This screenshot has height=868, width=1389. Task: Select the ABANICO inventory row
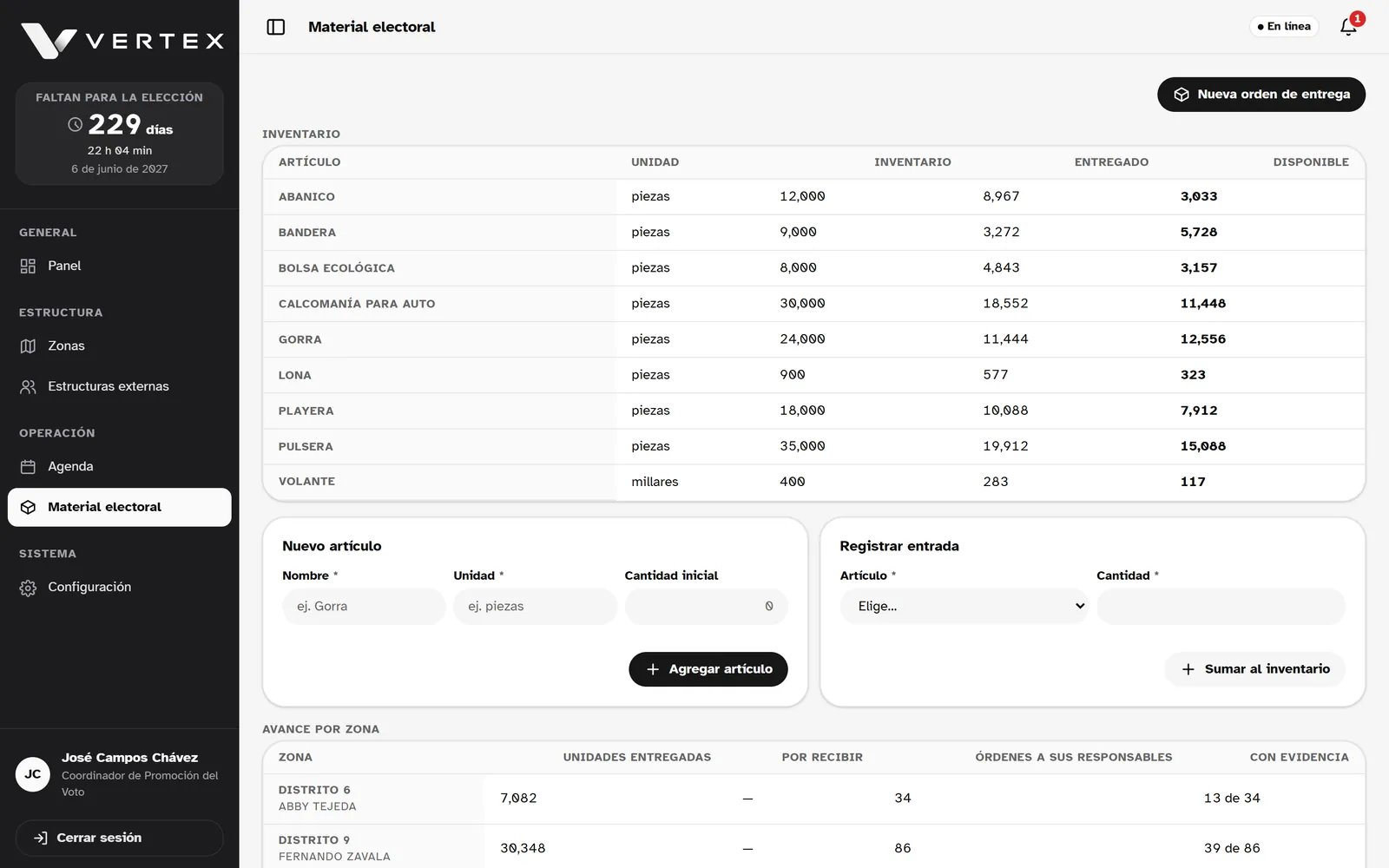click(x=813, y=196)
